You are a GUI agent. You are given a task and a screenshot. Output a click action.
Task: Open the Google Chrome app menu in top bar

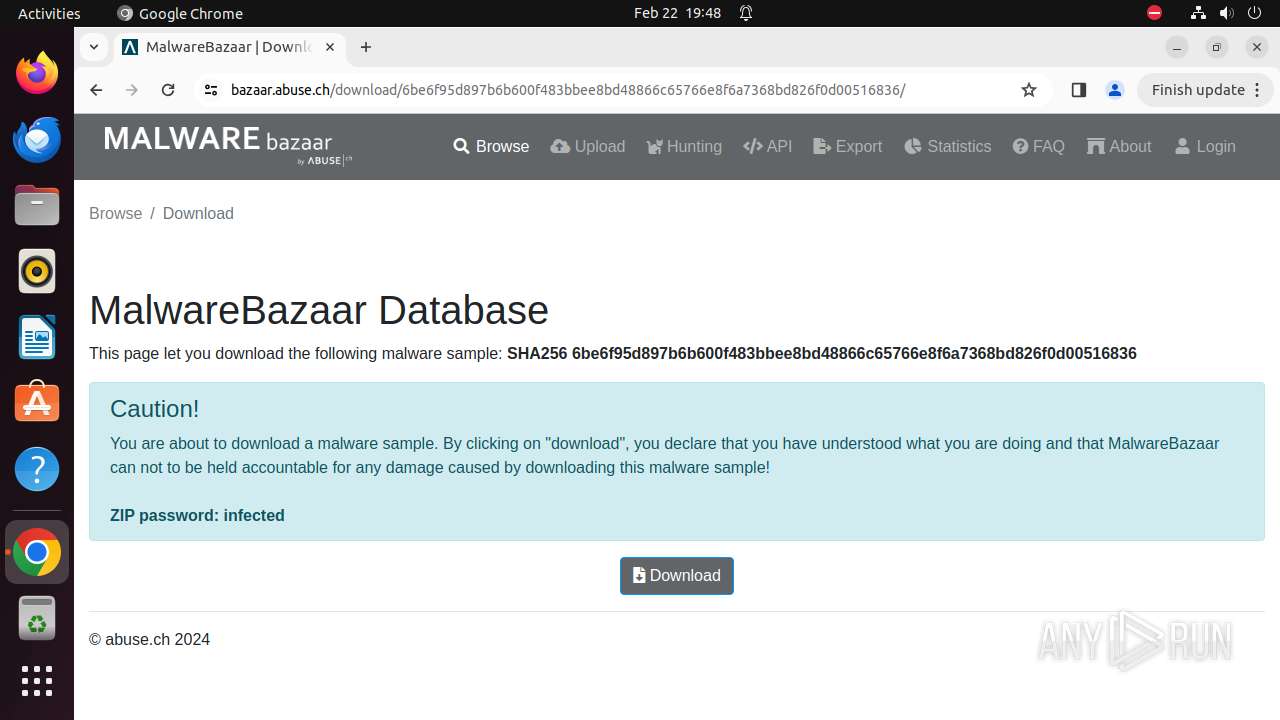click(x=180, y=13)
